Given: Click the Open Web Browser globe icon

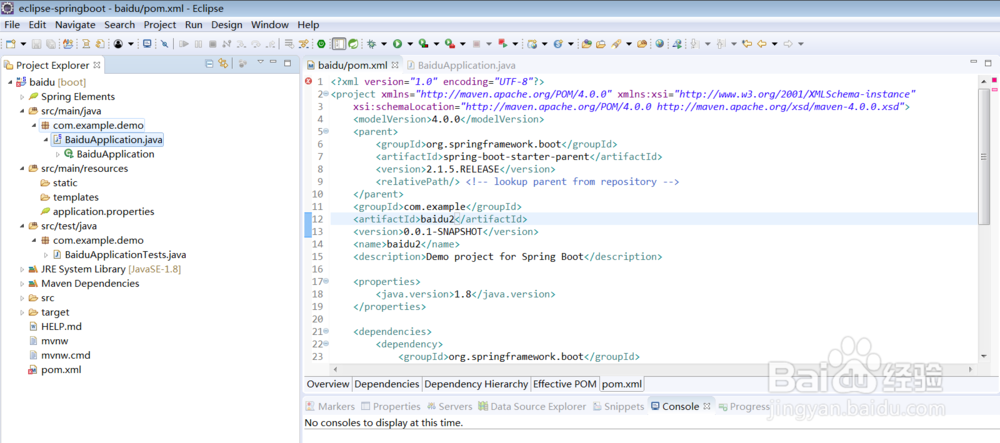Looking at the screenshot, I should [x=659, y=43].
